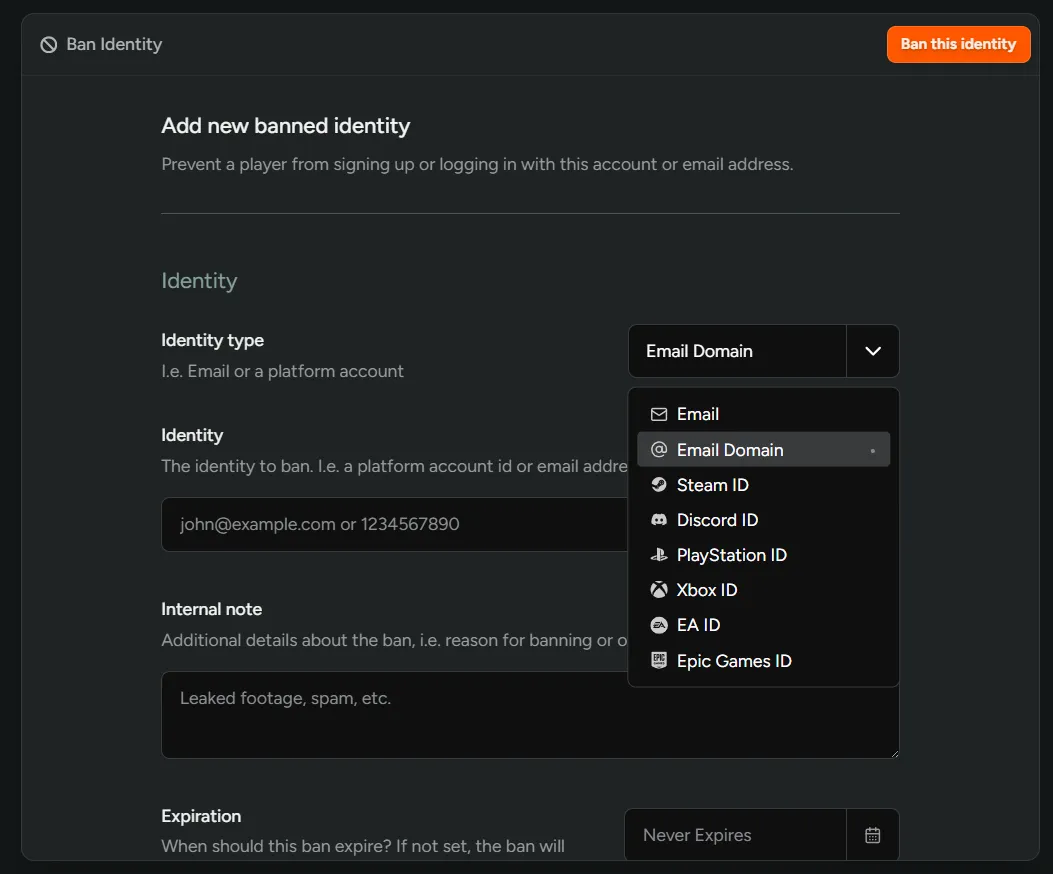
Task: Collapse the Identity type chevron arrow
Action: pos(872,351)
